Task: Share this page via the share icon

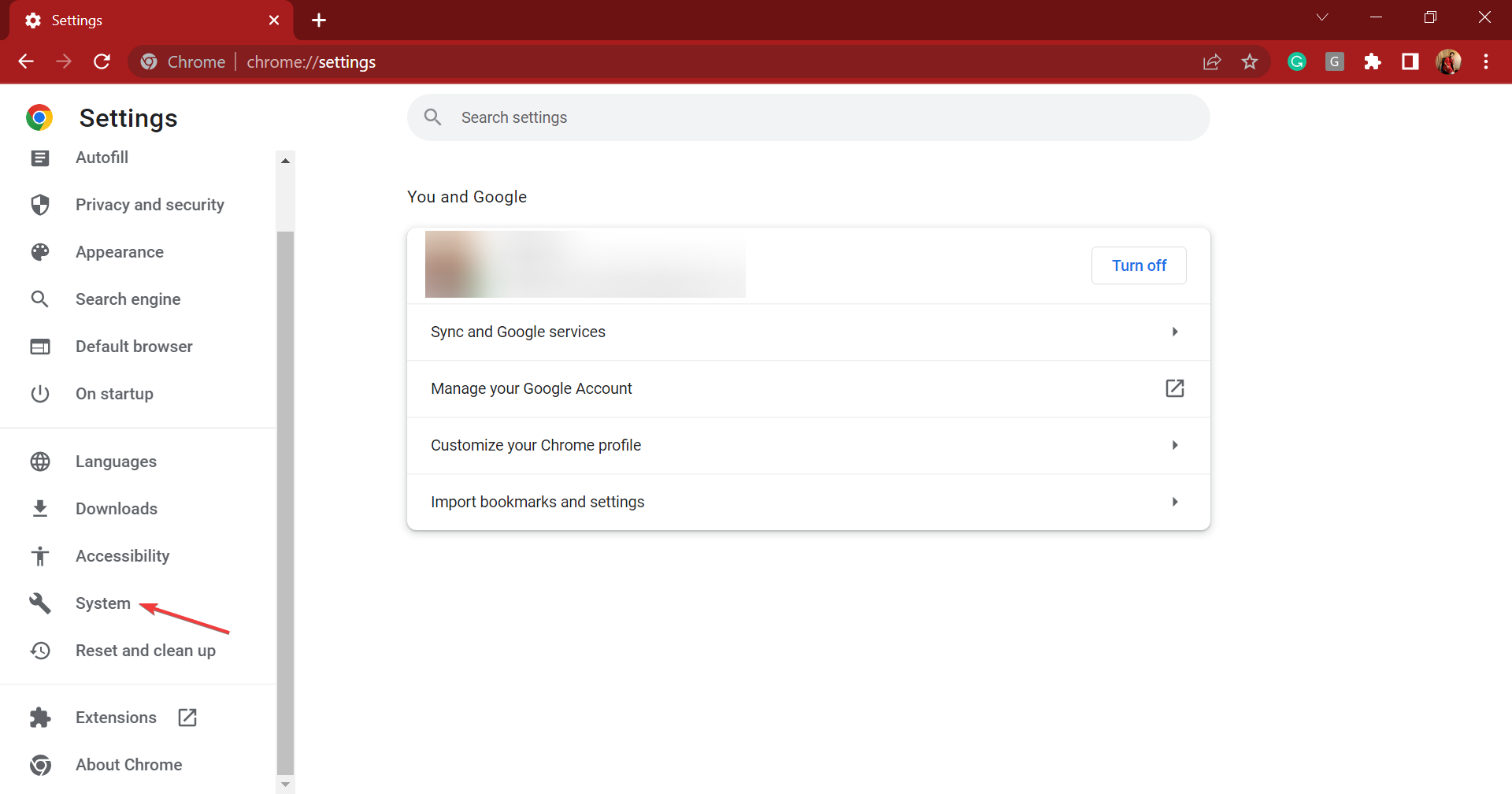Action: coord(1212,61)
